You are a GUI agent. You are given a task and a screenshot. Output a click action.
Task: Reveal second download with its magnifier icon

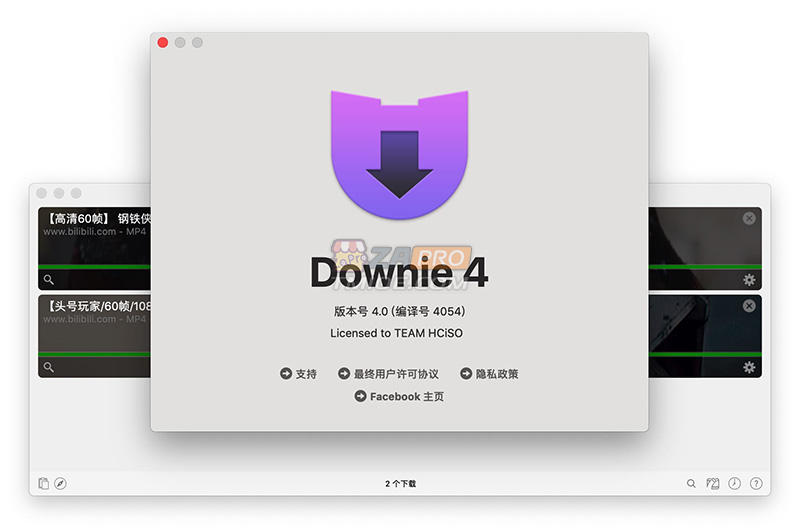[x=48, y=367]
